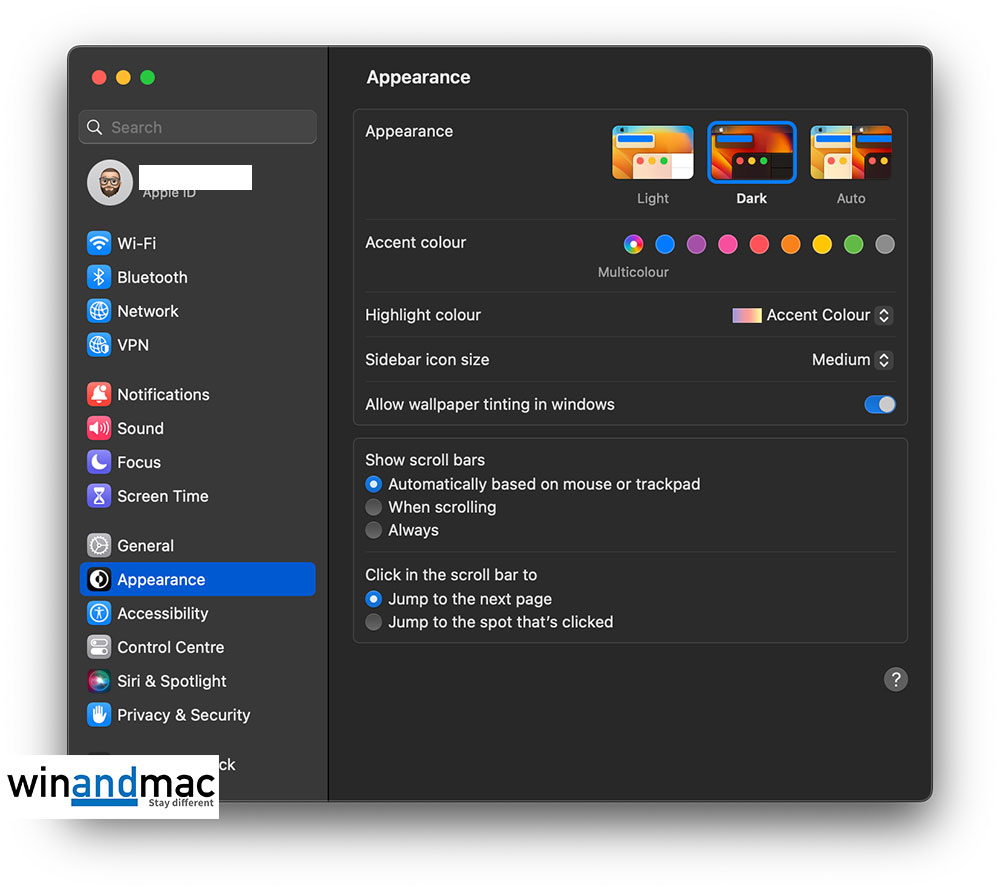This screenshot has height=891, width=1000.
Task: Click the Siri & Spotlight icon
Action: (99, 681)
